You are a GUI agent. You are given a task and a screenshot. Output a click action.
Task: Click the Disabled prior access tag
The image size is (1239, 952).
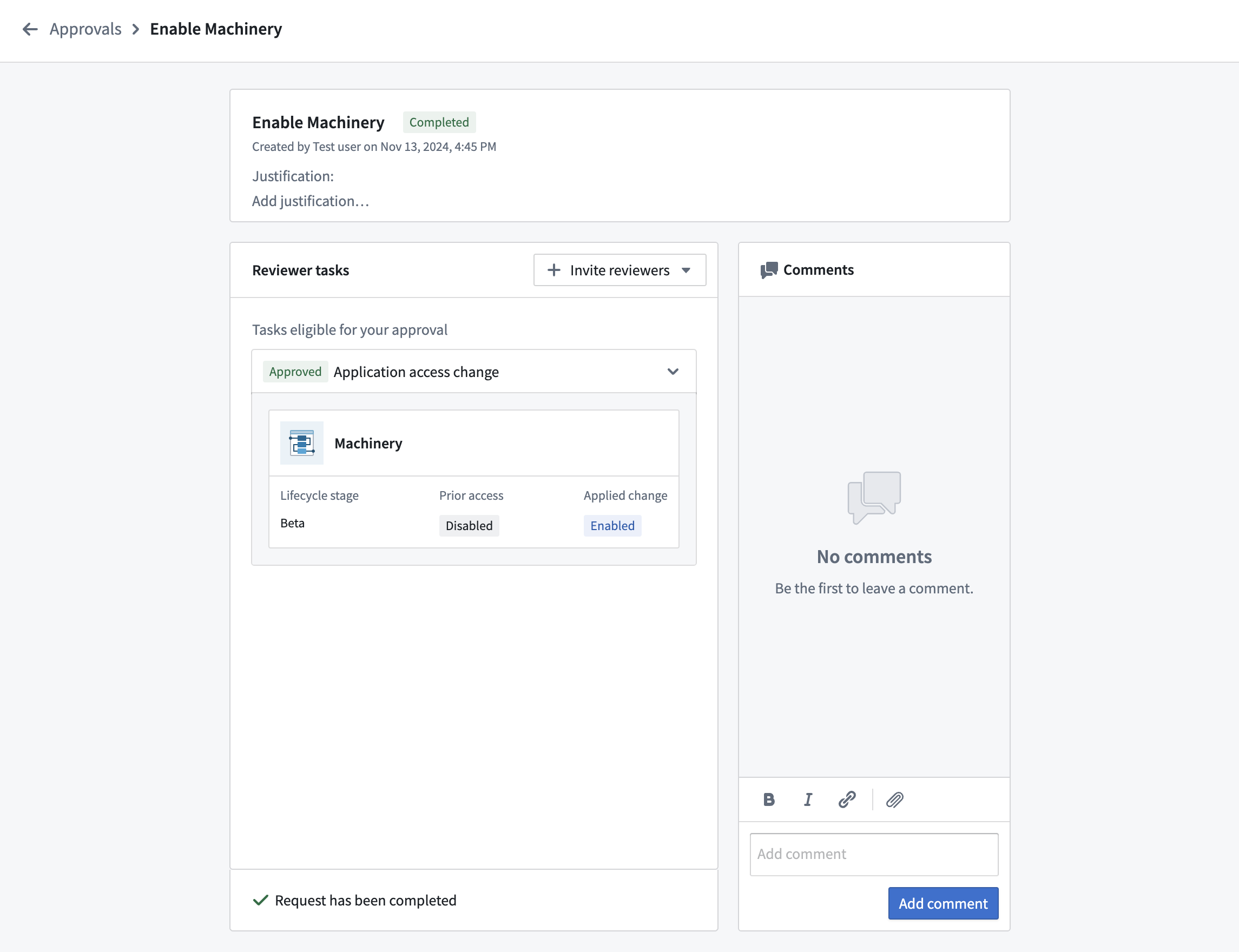[x=469, y=526]
